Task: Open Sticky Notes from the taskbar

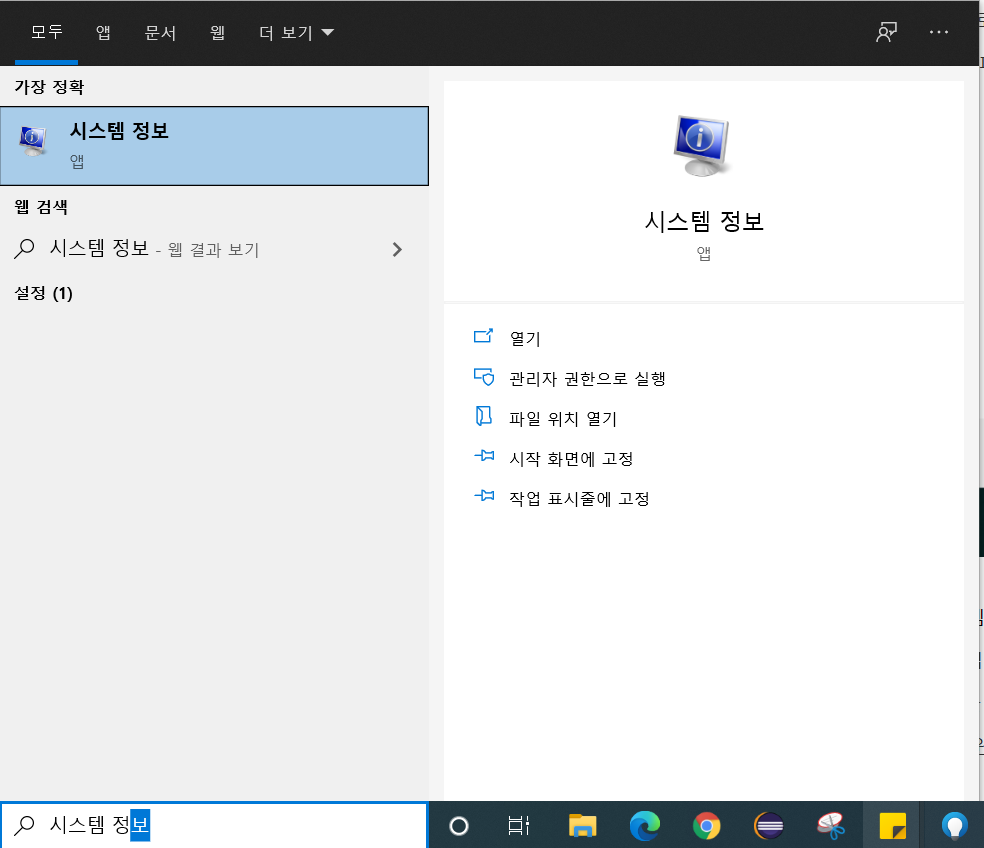Action: (x=889, y=826)
